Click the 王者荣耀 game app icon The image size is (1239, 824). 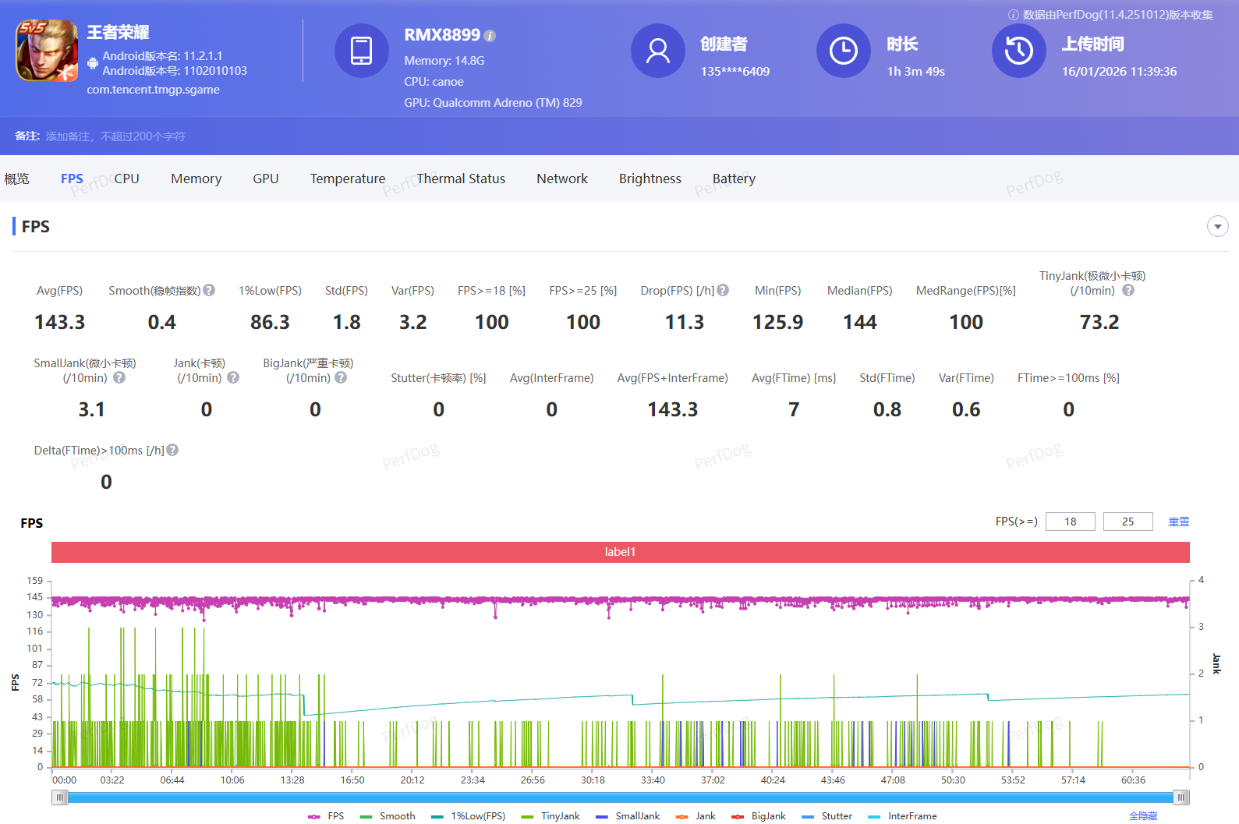click(x=46, y=50)
